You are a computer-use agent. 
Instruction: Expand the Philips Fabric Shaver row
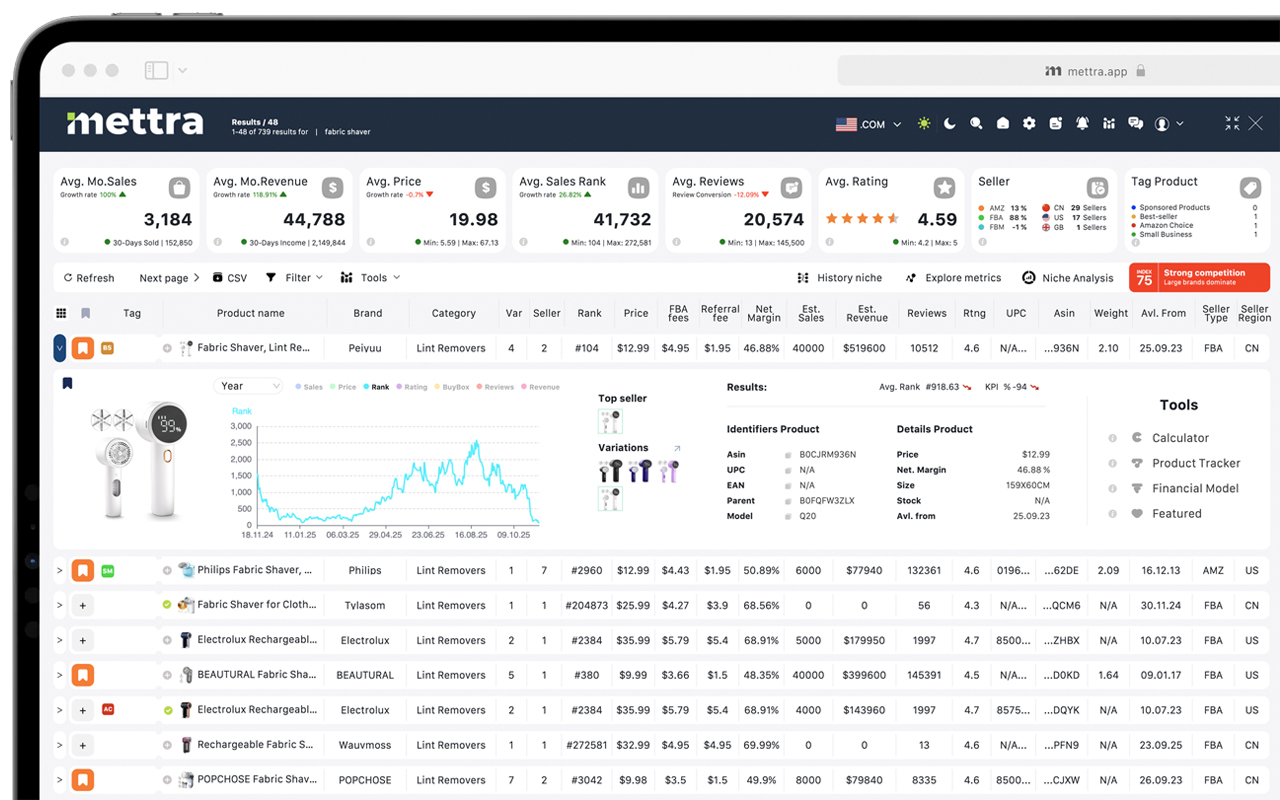60,571
